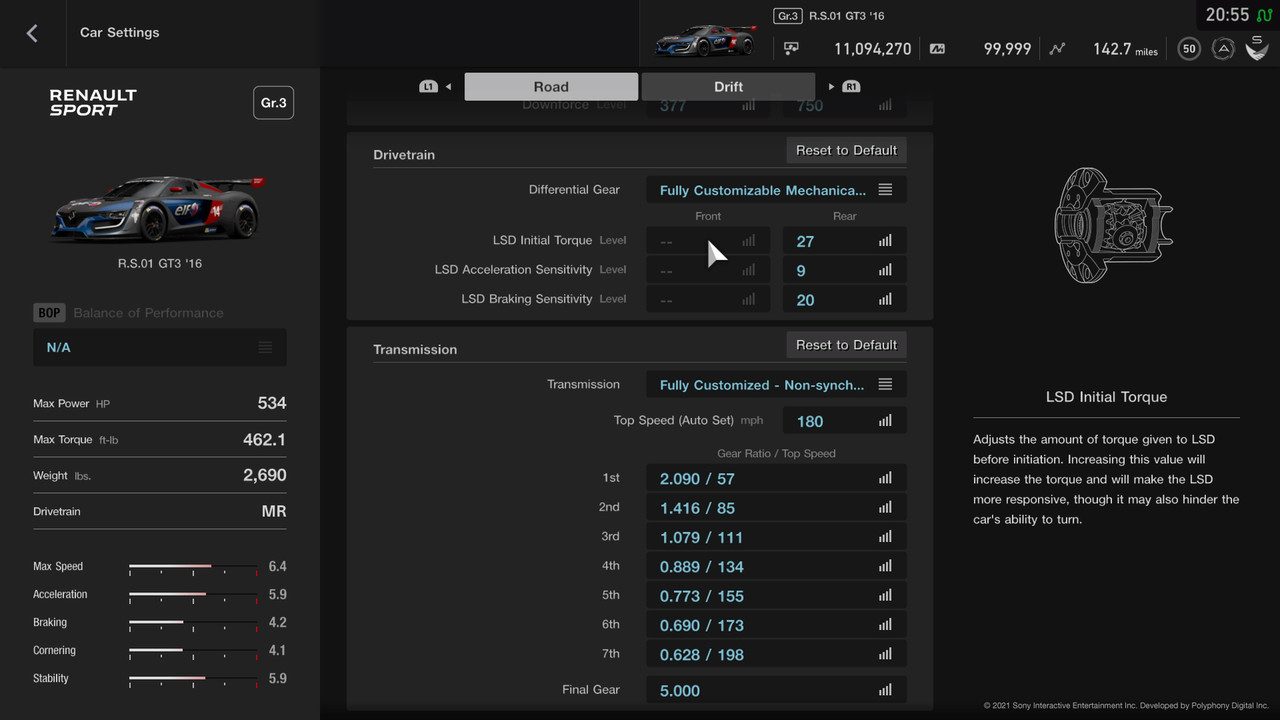Adjust 6th gear ratio 0.690 / 173

[776, 625]
